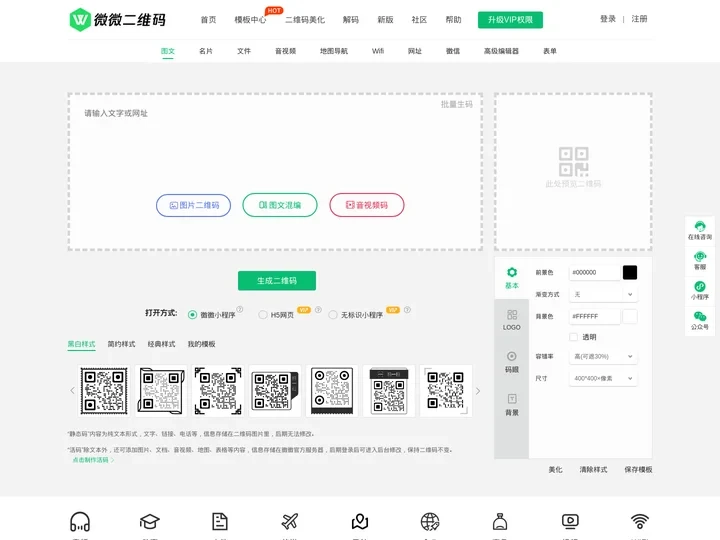
Task: Select the 简约样式 style tab
Action: 121,344
